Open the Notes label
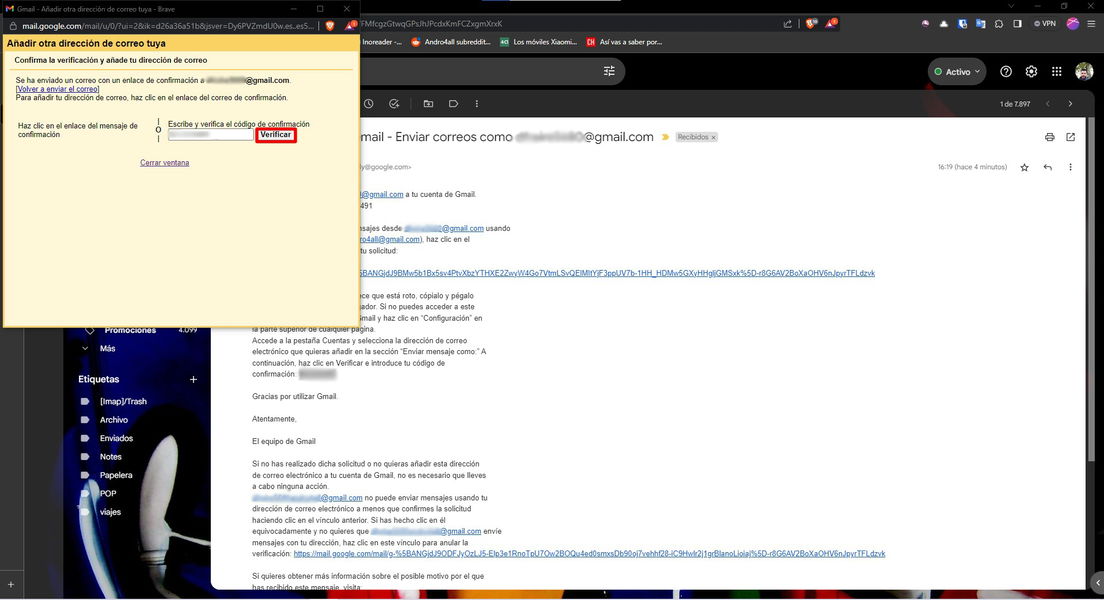Image resolution: width=1104 pixels, height=600 pixels. (111, 456)
